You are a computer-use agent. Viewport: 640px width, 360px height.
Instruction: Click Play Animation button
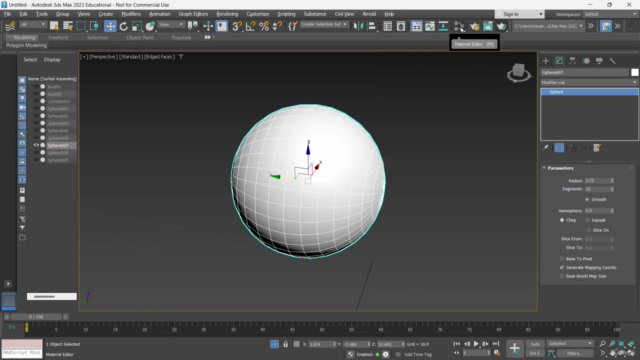click(476, 344)
